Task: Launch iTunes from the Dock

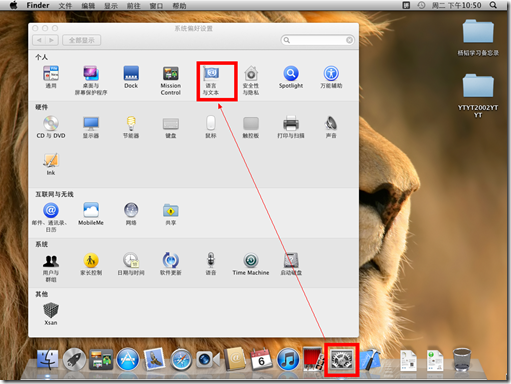Action: pyautogui.click(x=288, y=360)
